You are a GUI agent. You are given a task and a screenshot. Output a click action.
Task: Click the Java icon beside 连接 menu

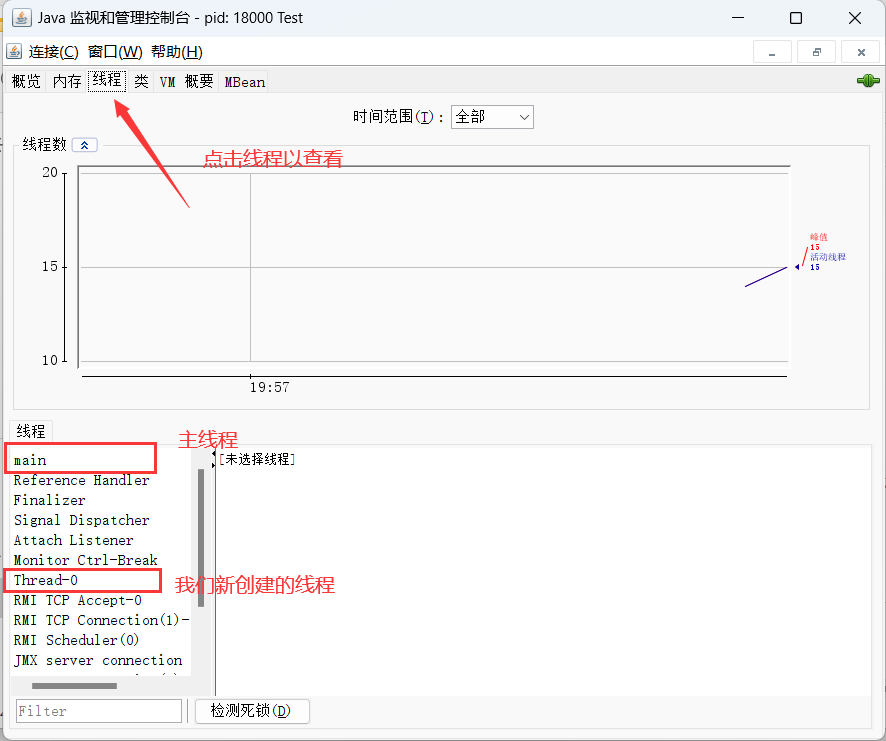(x=14, y=52)
